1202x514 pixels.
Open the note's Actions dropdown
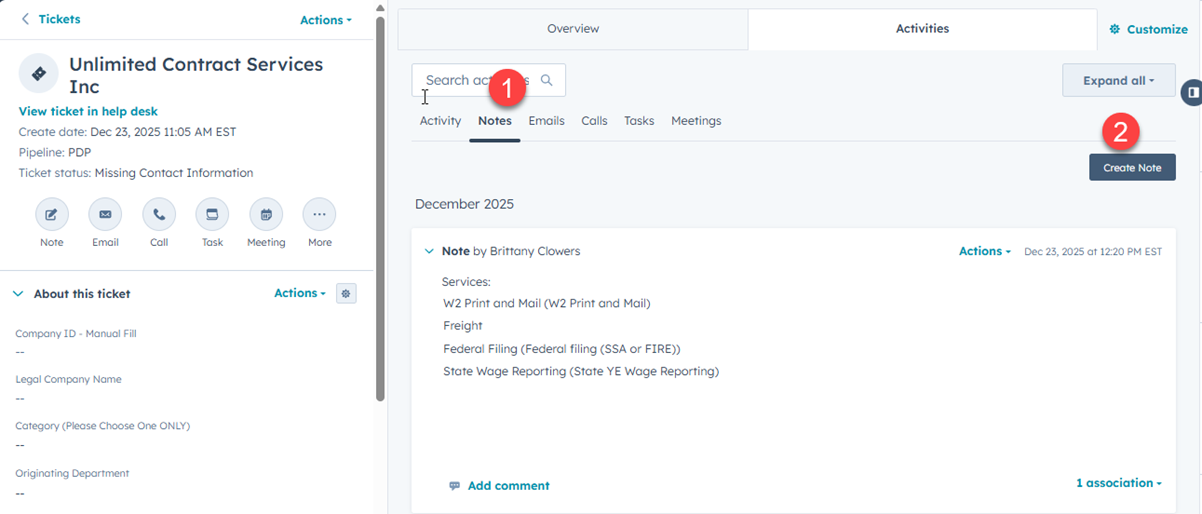pos(984,252)
